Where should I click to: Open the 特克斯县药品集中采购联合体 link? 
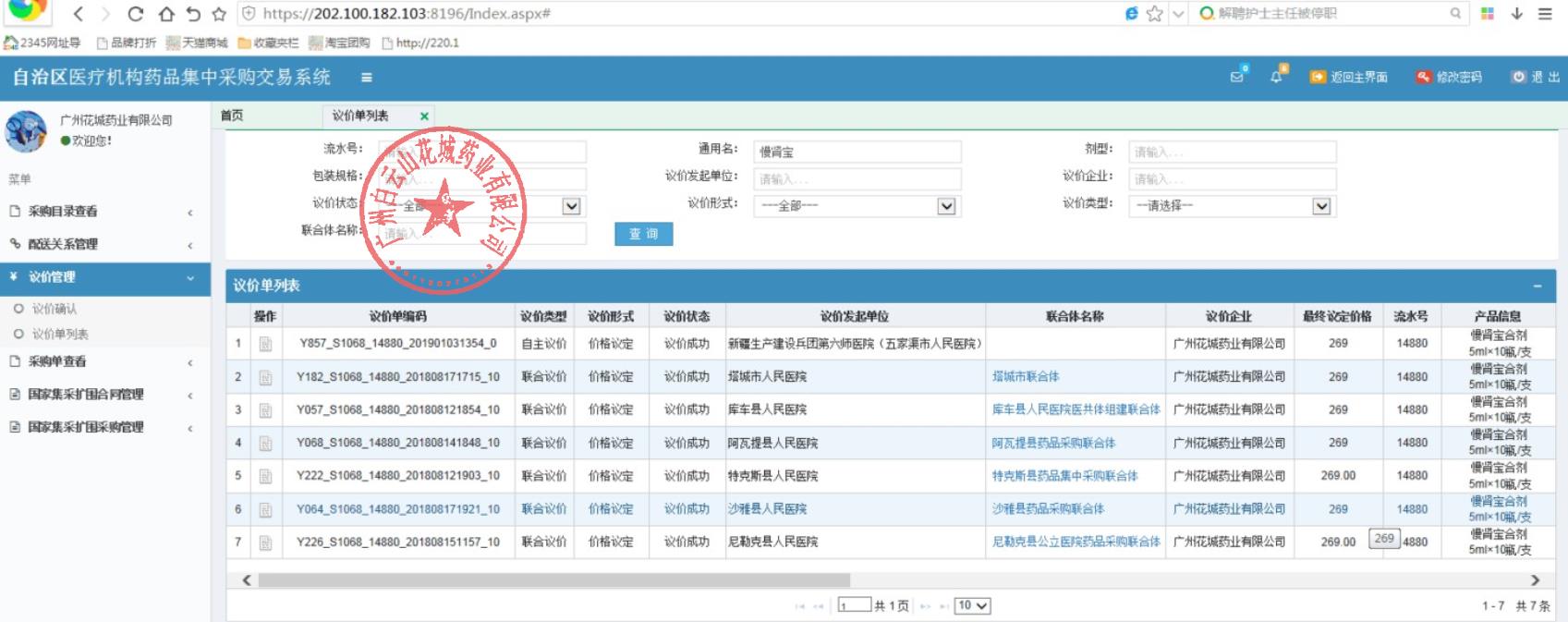click(1065, 476)
